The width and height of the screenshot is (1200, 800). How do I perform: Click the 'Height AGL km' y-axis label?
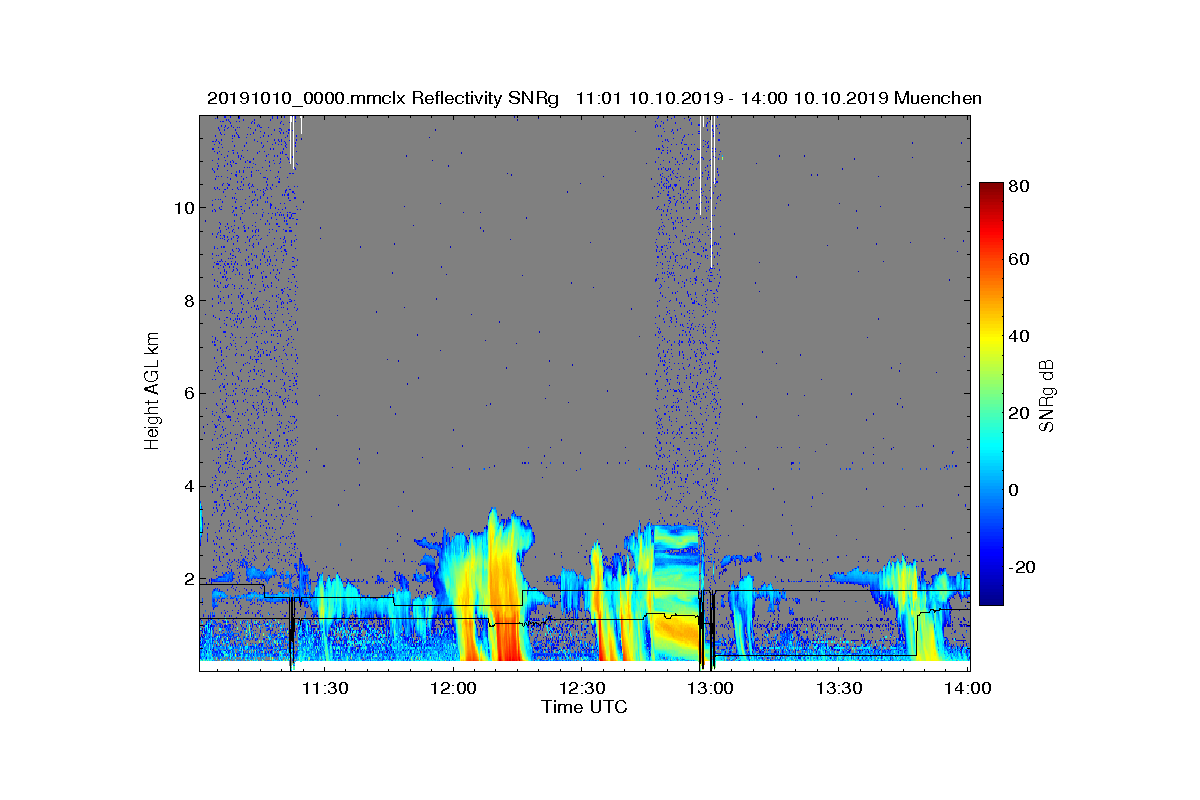click(152, 393)
